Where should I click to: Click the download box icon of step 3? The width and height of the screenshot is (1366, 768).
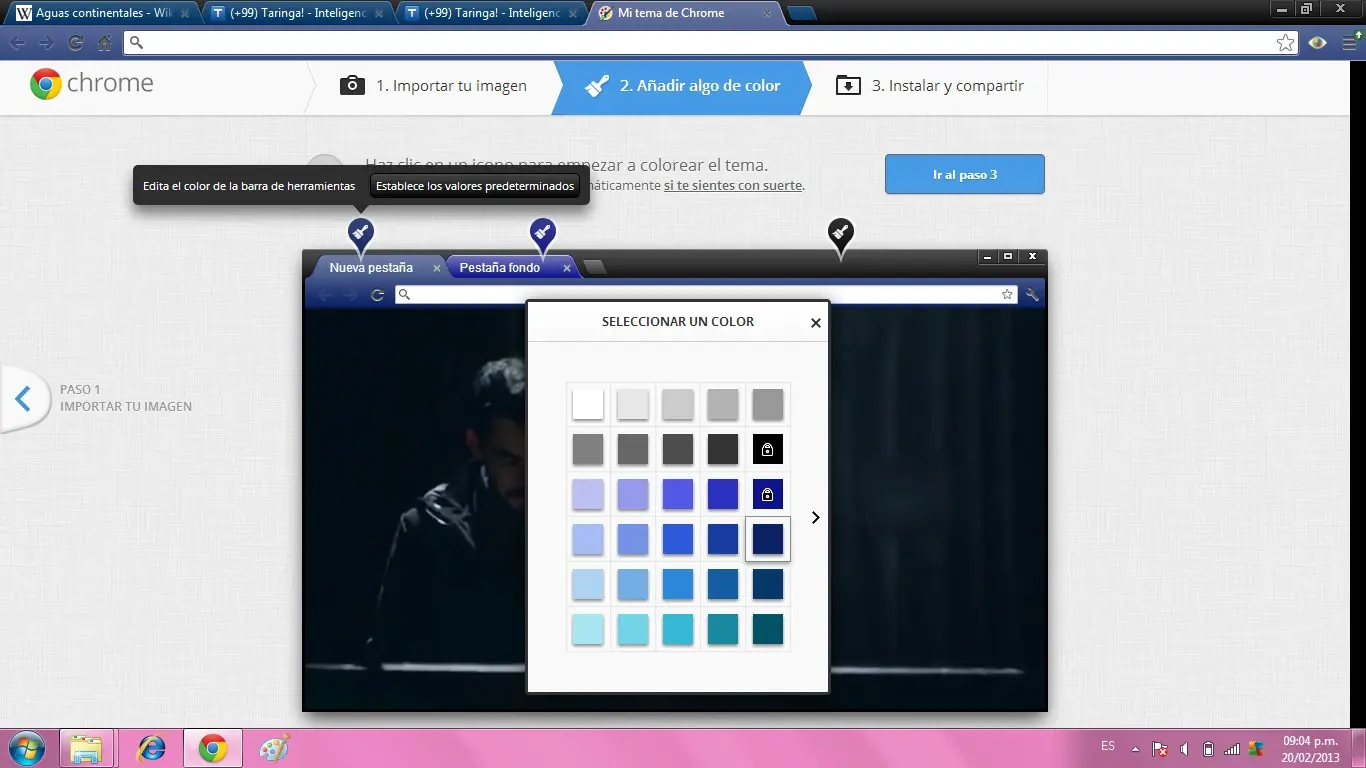pyautogui.click(x=848, y=85)
